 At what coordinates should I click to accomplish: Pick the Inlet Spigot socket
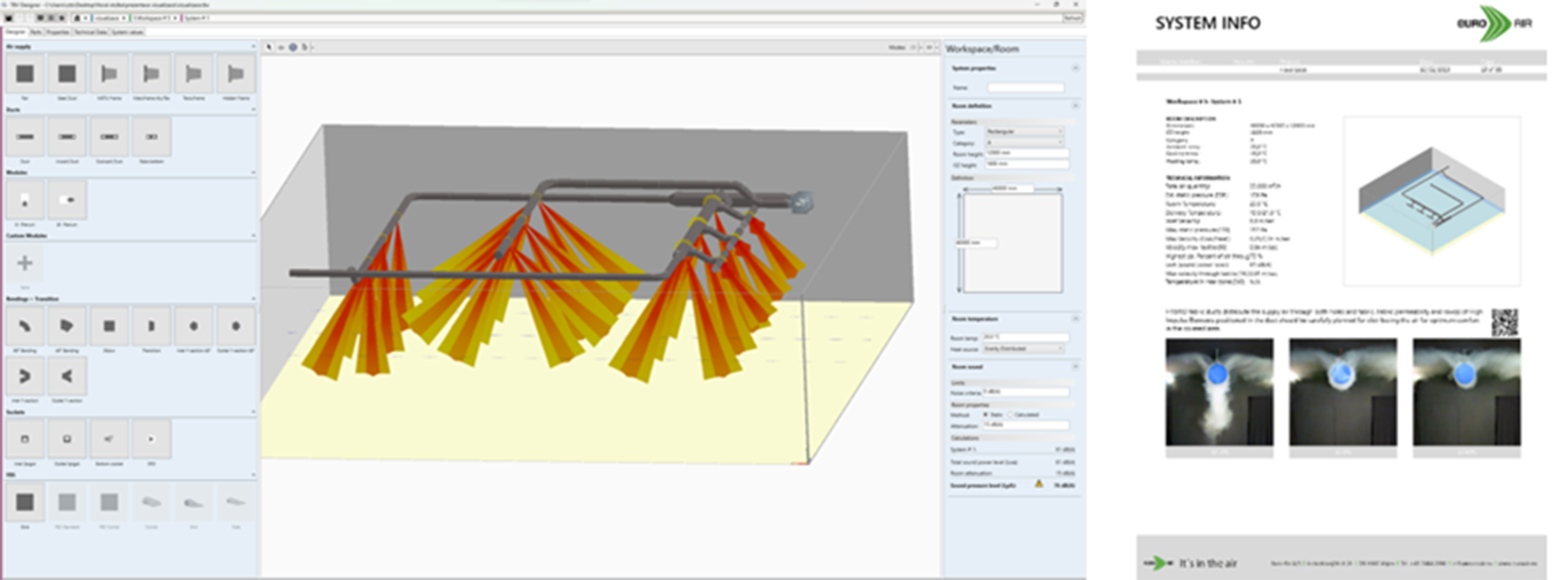tap(25, 439)
